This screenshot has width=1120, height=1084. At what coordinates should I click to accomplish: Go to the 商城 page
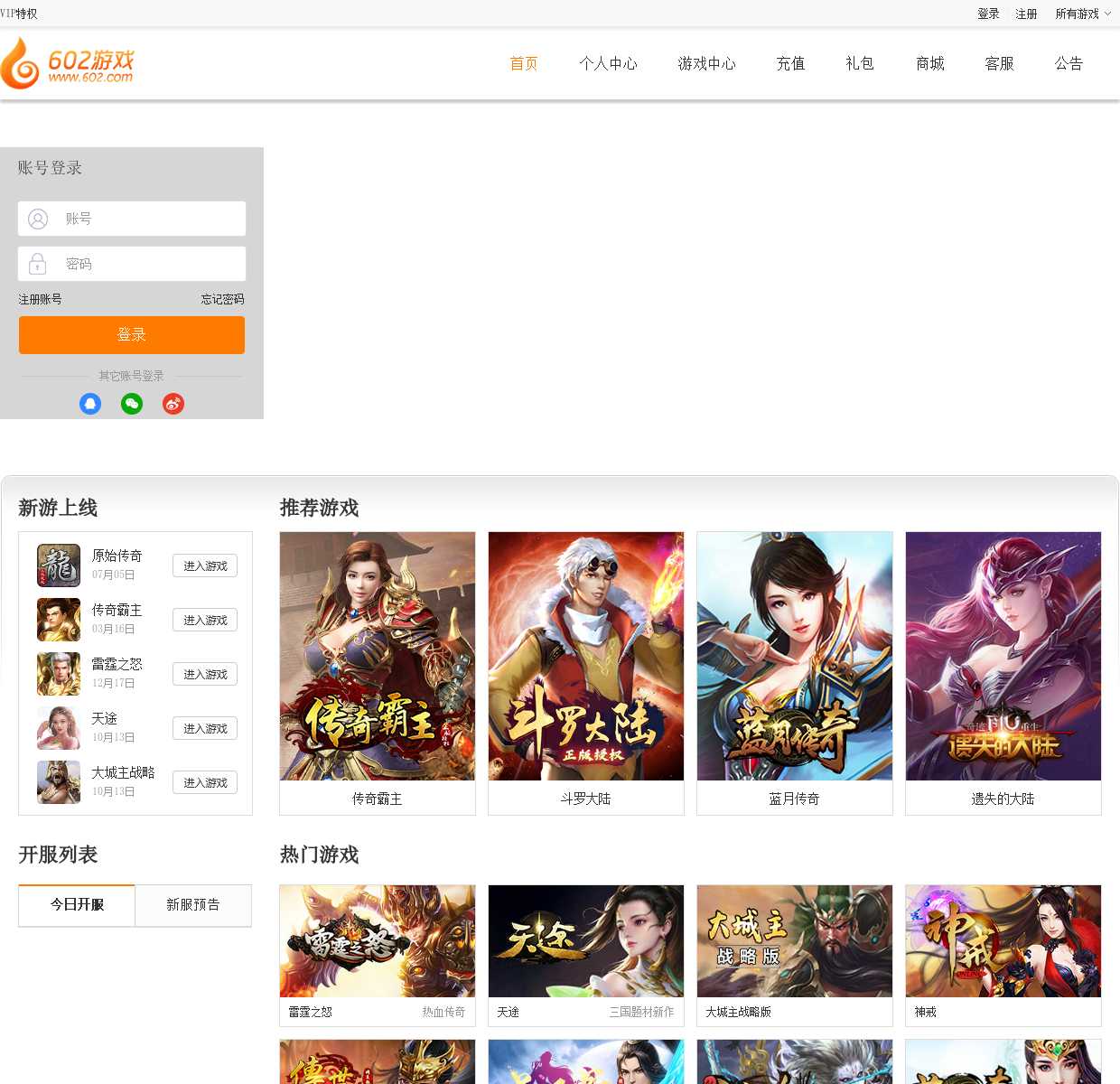(x=930, y=63)
